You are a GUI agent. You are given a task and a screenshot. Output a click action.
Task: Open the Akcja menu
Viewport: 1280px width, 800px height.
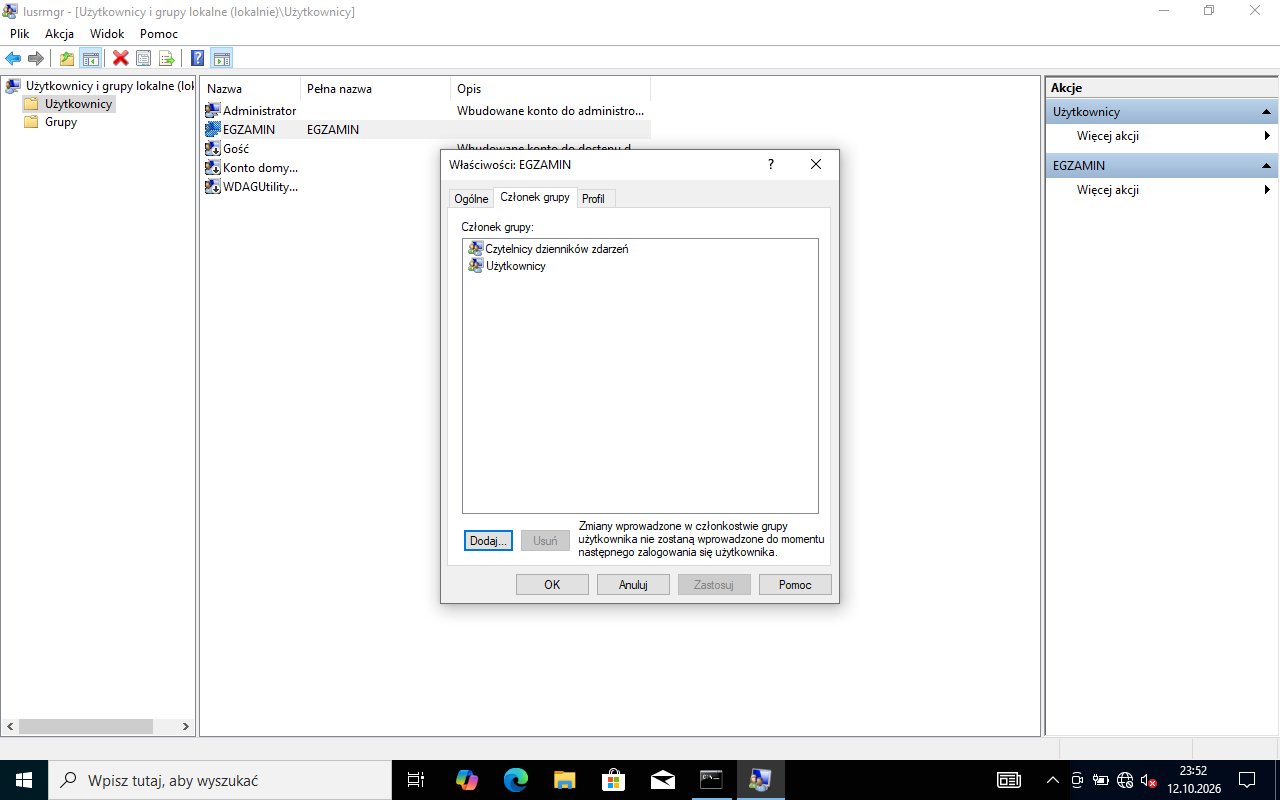click(59, 34)
